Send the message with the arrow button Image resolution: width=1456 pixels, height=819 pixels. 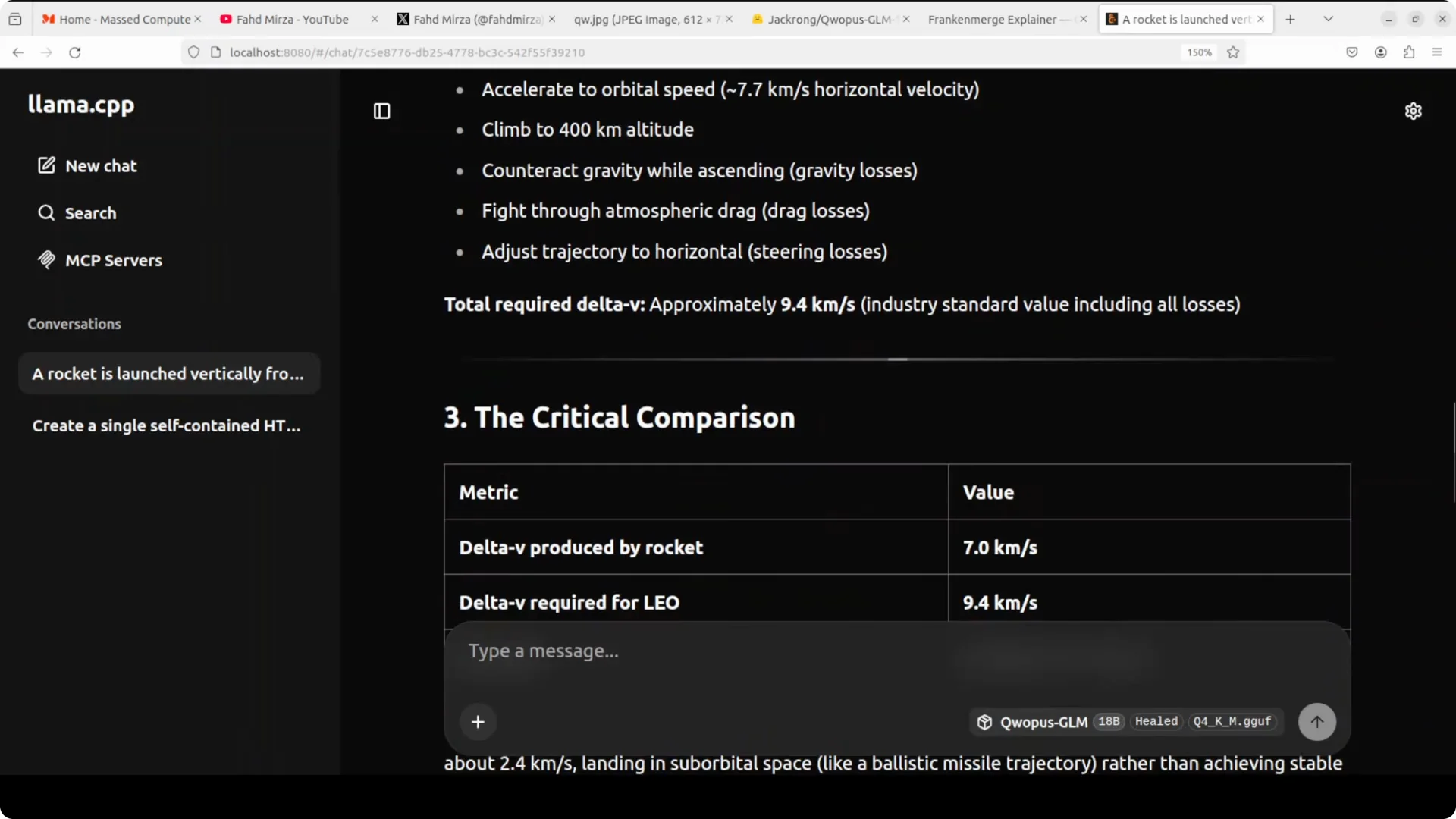(x=1317, y=721)
